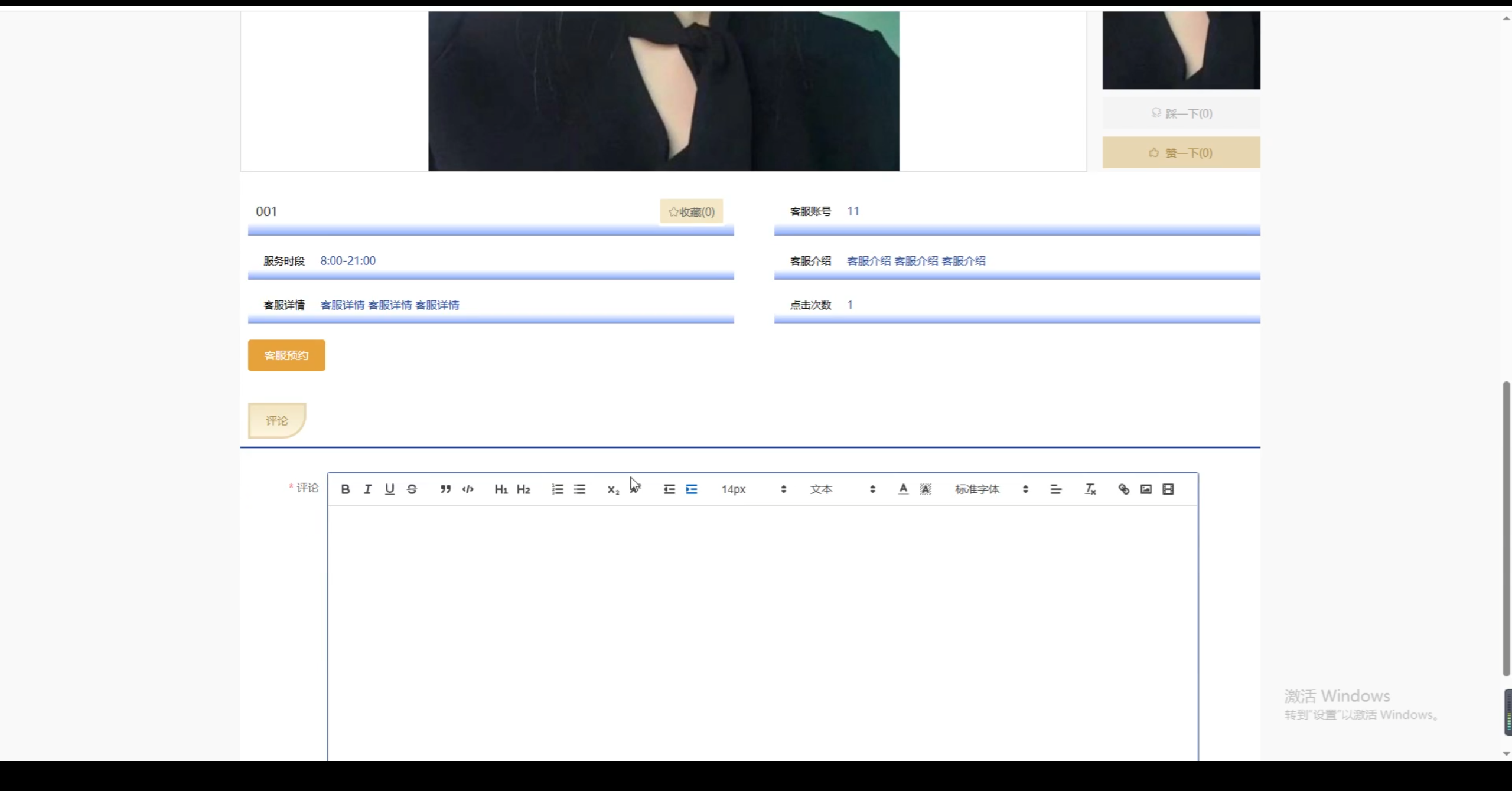Create a bulleted list

[579, 489]
